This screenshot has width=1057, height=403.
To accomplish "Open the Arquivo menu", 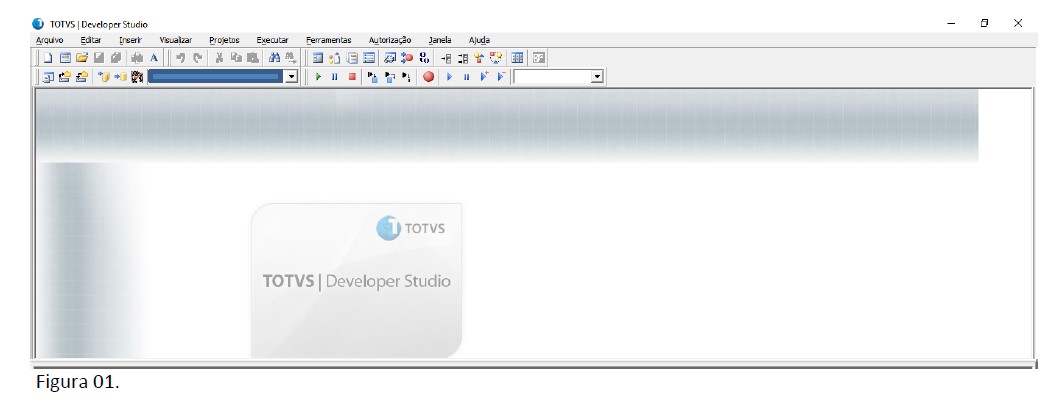I will pyautogui.click(x=49, y=40).
